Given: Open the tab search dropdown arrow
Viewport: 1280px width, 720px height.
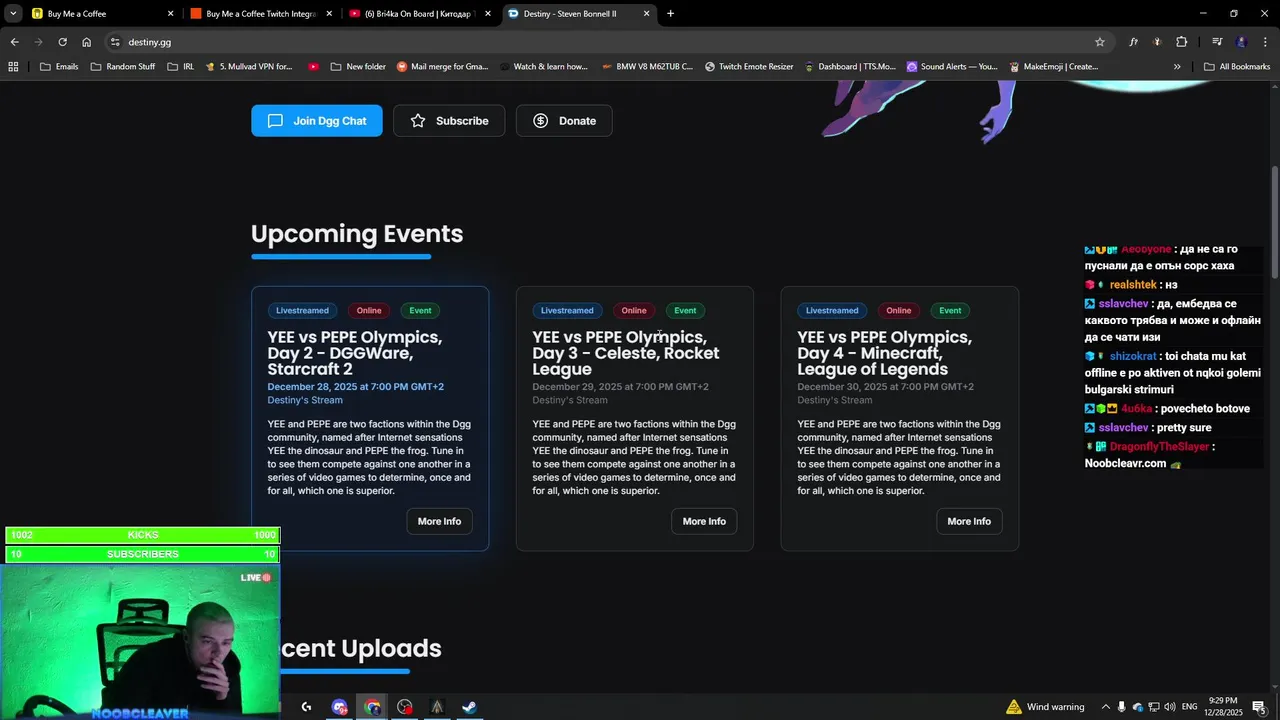Looking at the screenshot, I should (13, 14).
